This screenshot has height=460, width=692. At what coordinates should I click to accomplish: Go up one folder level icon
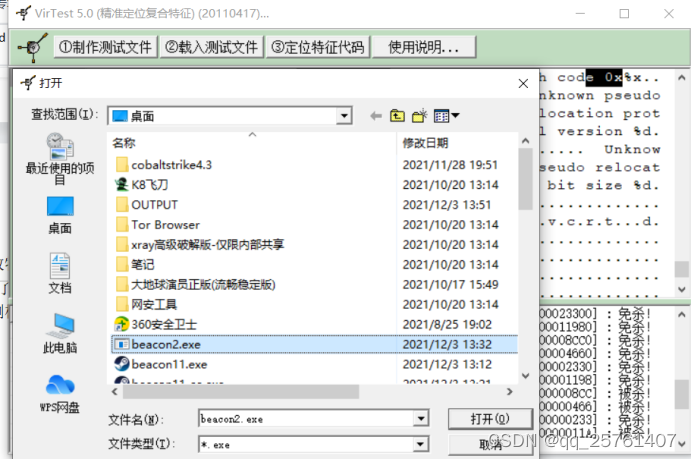397,116
